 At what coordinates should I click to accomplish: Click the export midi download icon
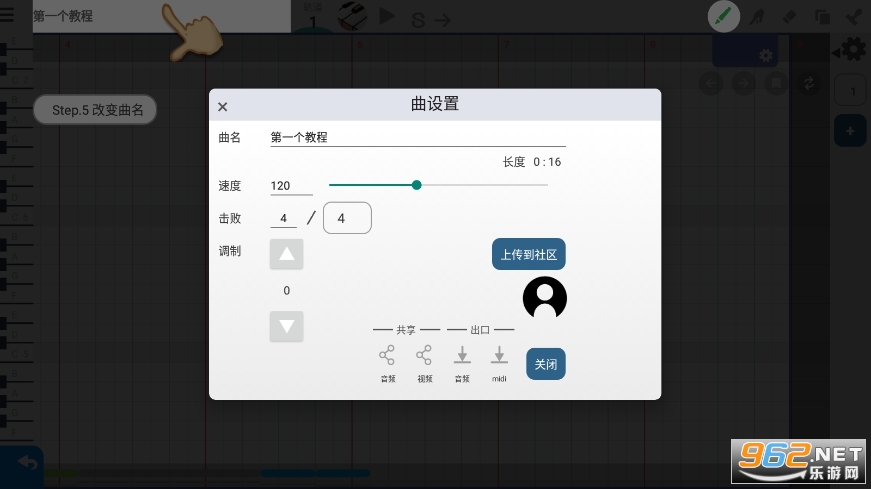499,355
